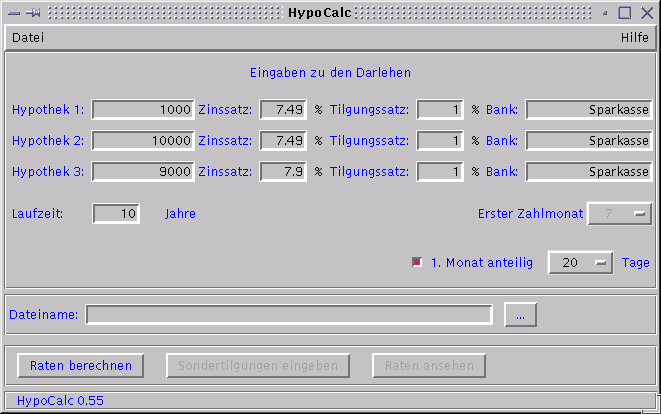Click the Erster Zahlmonat label
Screen dimensions: 661x414
(x=530, y=214)
